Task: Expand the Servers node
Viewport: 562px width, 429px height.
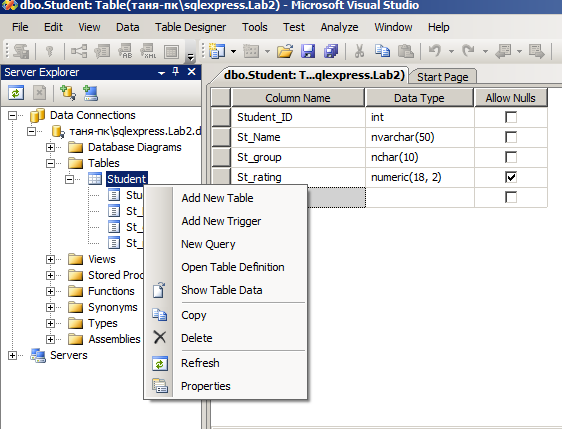Action: click(x=13, y=356)
